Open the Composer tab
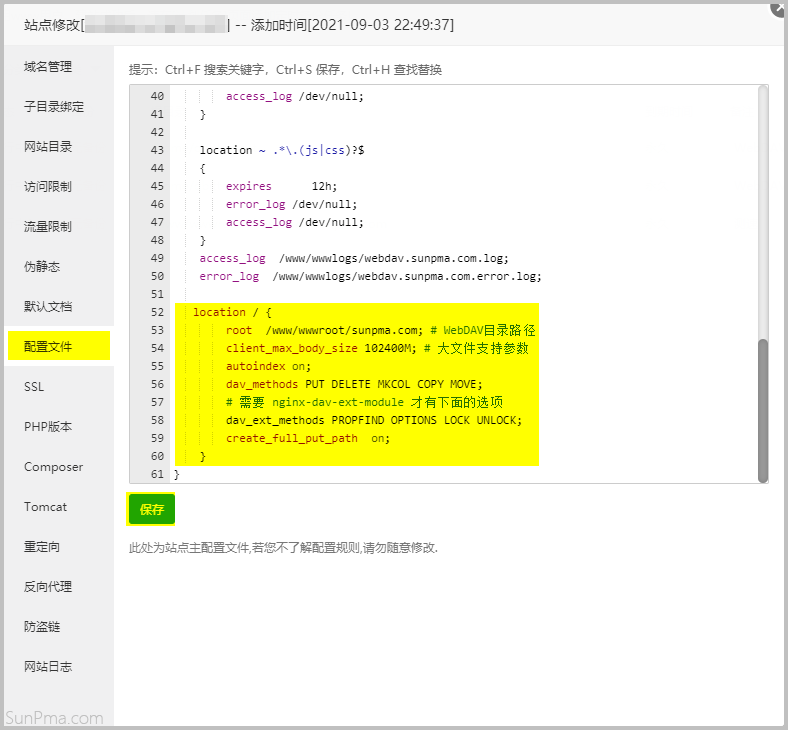Screen dimensions: 788x730 53,467
